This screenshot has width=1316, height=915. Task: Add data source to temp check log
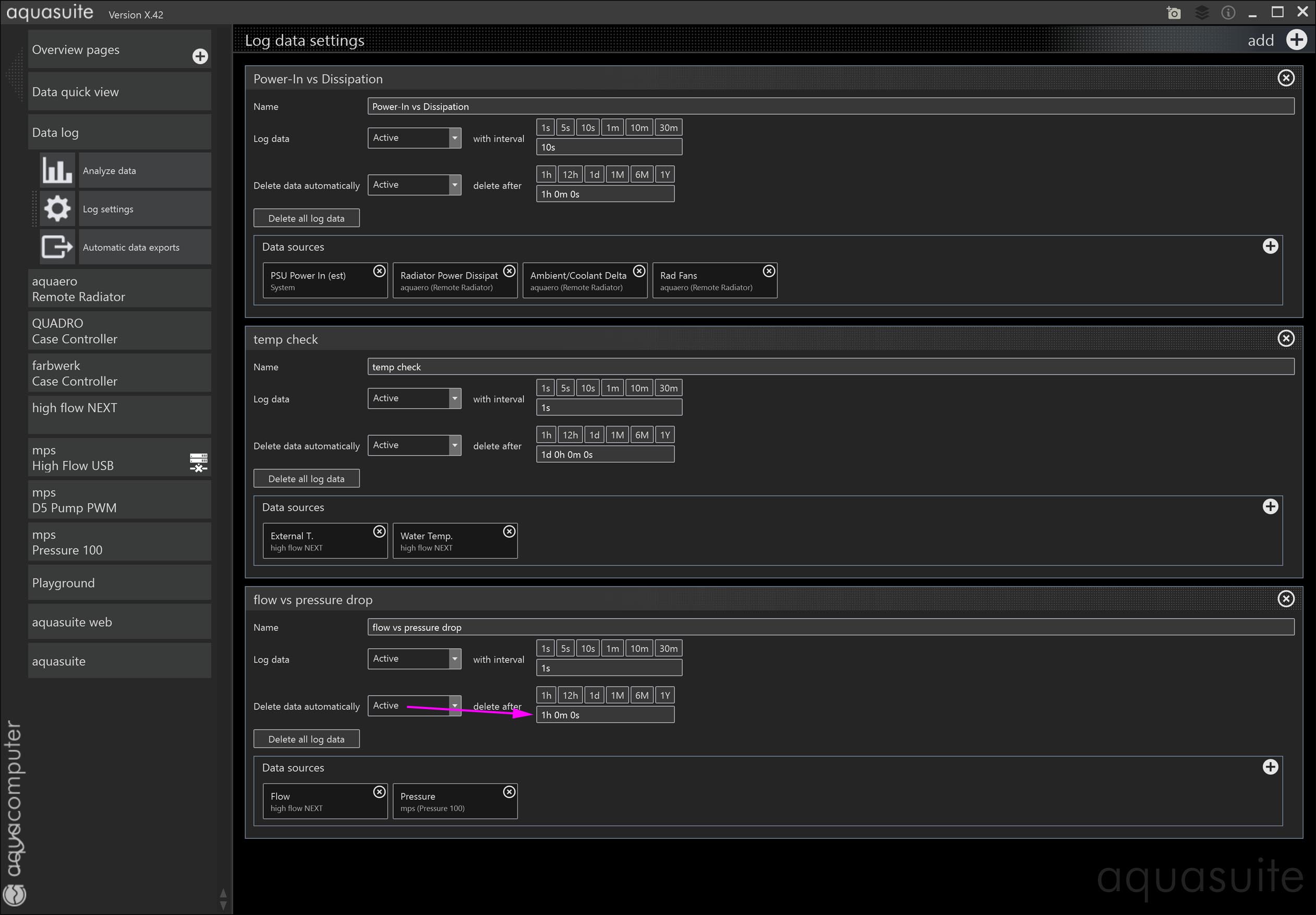[x=1270, y=506]
